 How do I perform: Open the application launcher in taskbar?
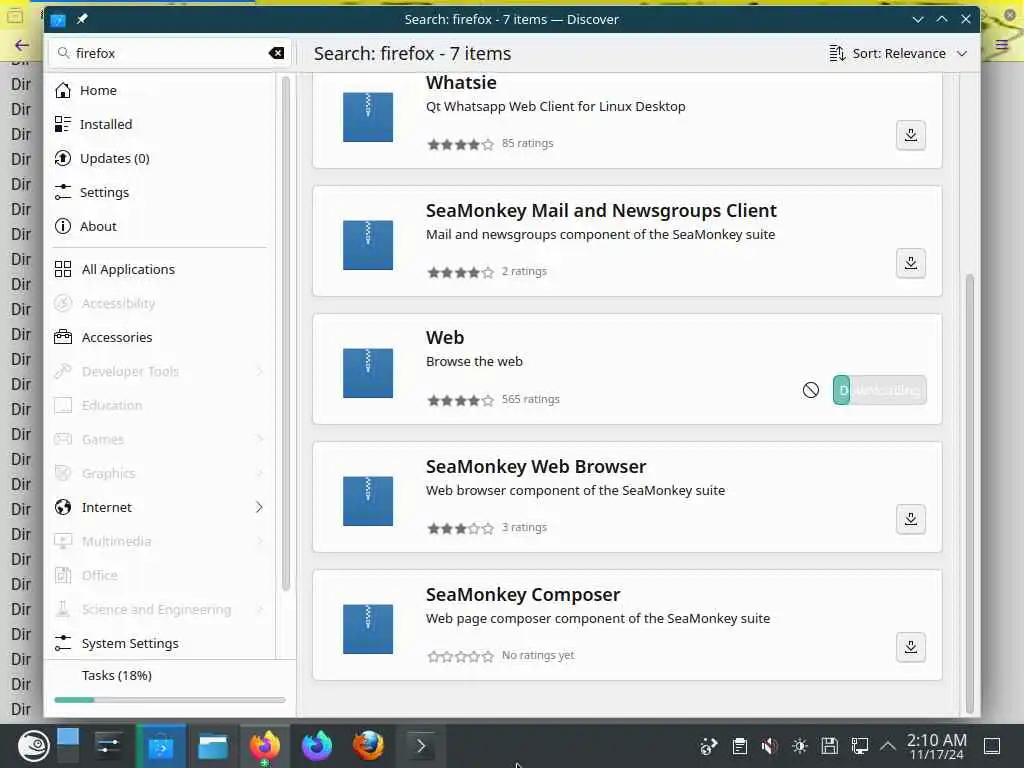click(33, 746)
